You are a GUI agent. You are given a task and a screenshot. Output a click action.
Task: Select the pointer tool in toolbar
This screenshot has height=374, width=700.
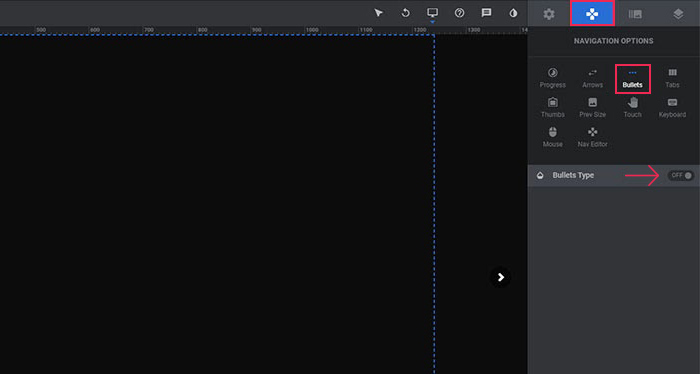[379, 13]
